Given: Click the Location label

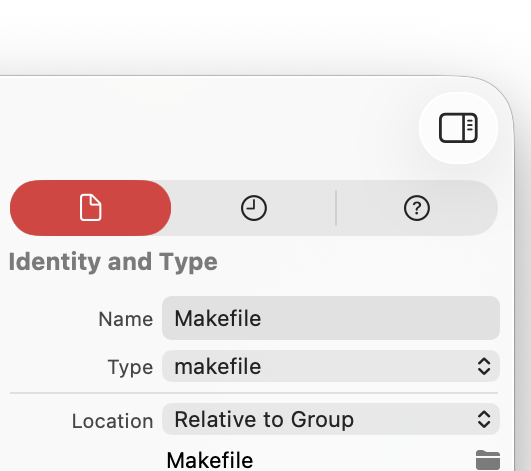Looking at the screenshot, I should pos(112,421).
